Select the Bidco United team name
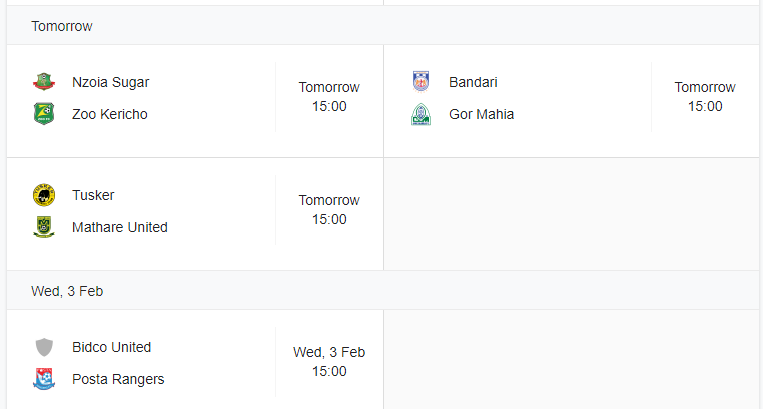Screen dimensions: 763x409 (111, 347)
